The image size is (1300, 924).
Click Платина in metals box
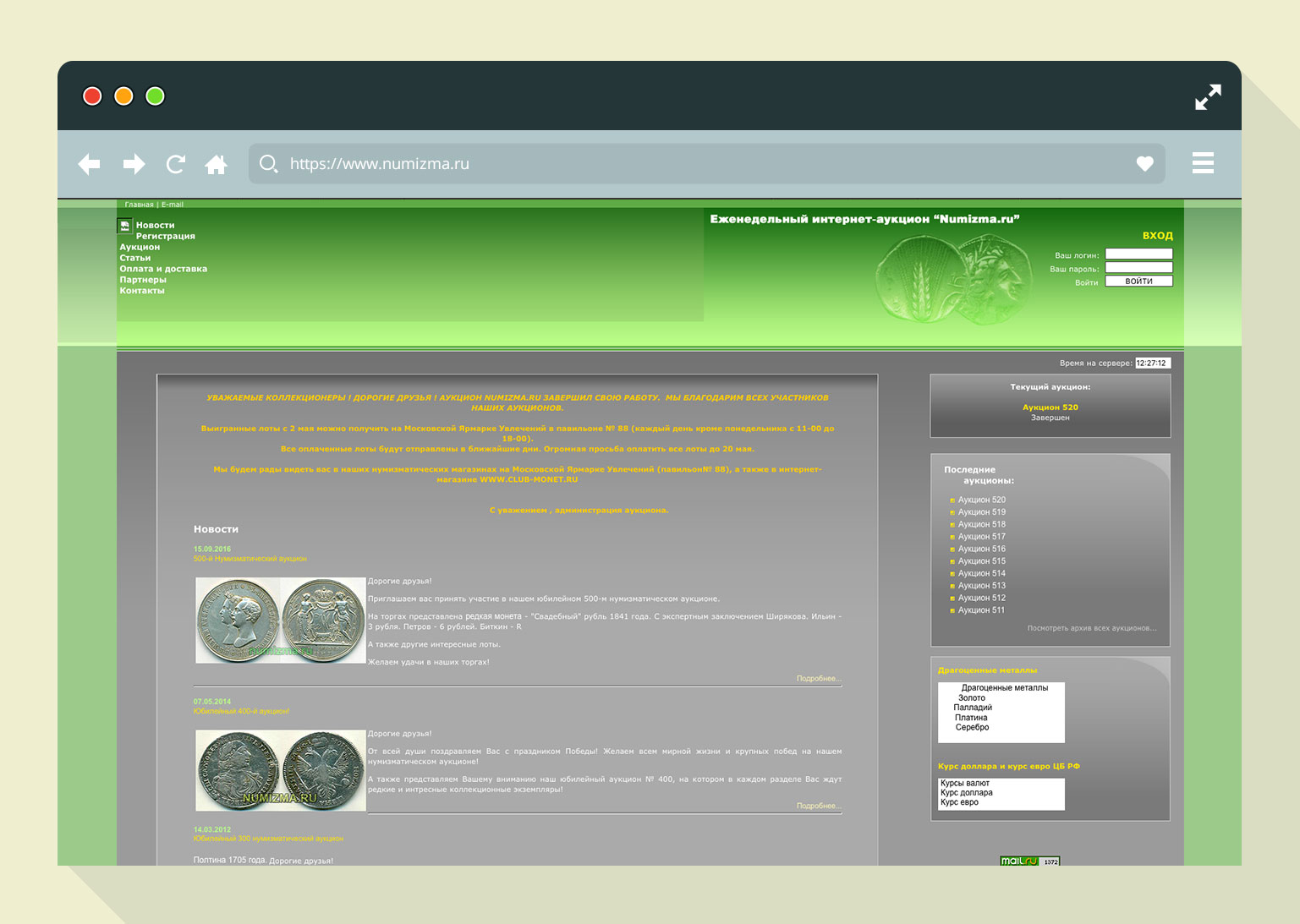(971, 718)
